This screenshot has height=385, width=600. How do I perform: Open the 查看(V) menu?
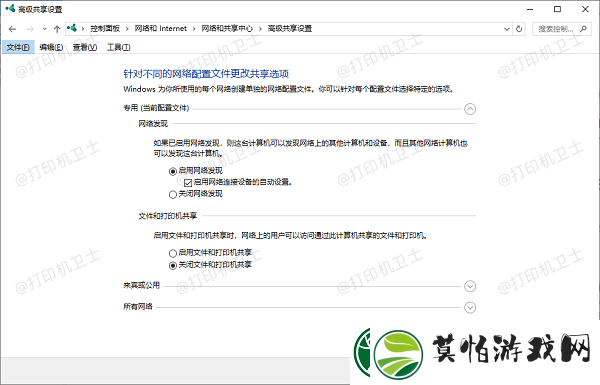click(85, 47)
